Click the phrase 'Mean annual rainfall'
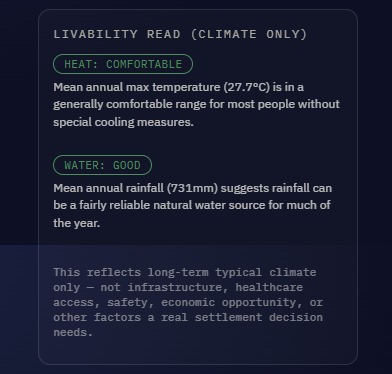Viewport: 392px width, 374px height. (x=109, y=188)
